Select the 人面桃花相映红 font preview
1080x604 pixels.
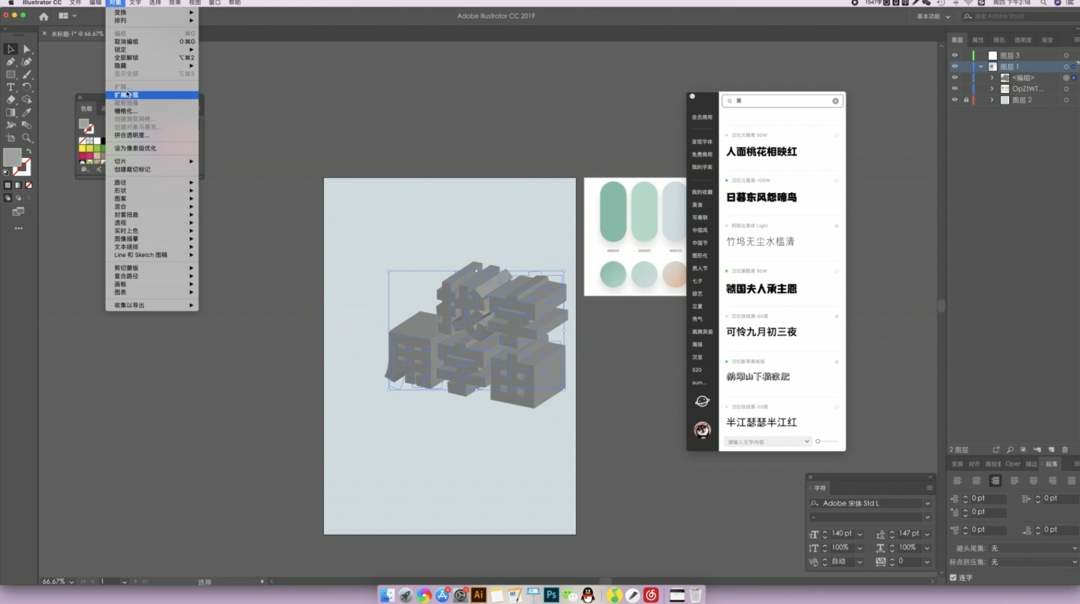click(x=761, y=152)
